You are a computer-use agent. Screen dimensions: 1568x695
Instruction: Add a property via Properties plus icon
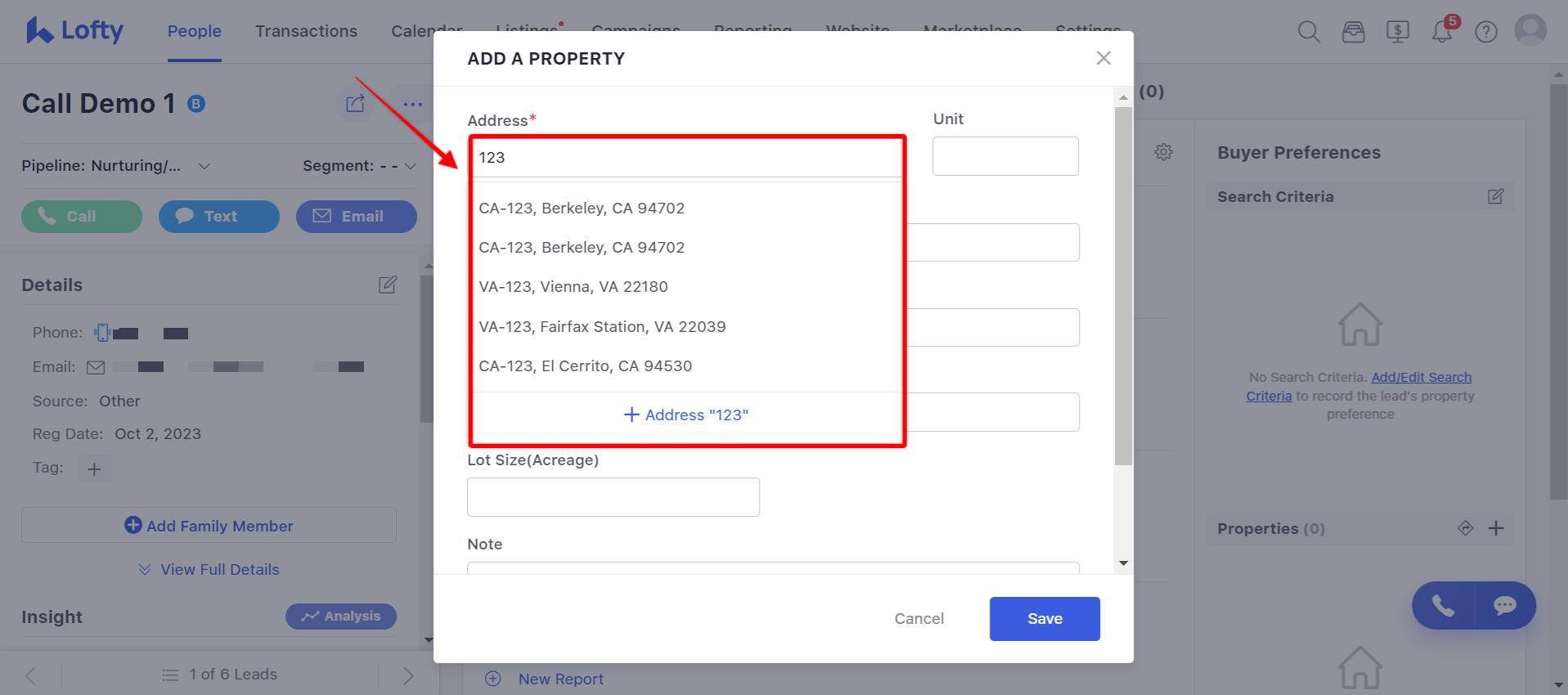click(x=1497, y=528)
